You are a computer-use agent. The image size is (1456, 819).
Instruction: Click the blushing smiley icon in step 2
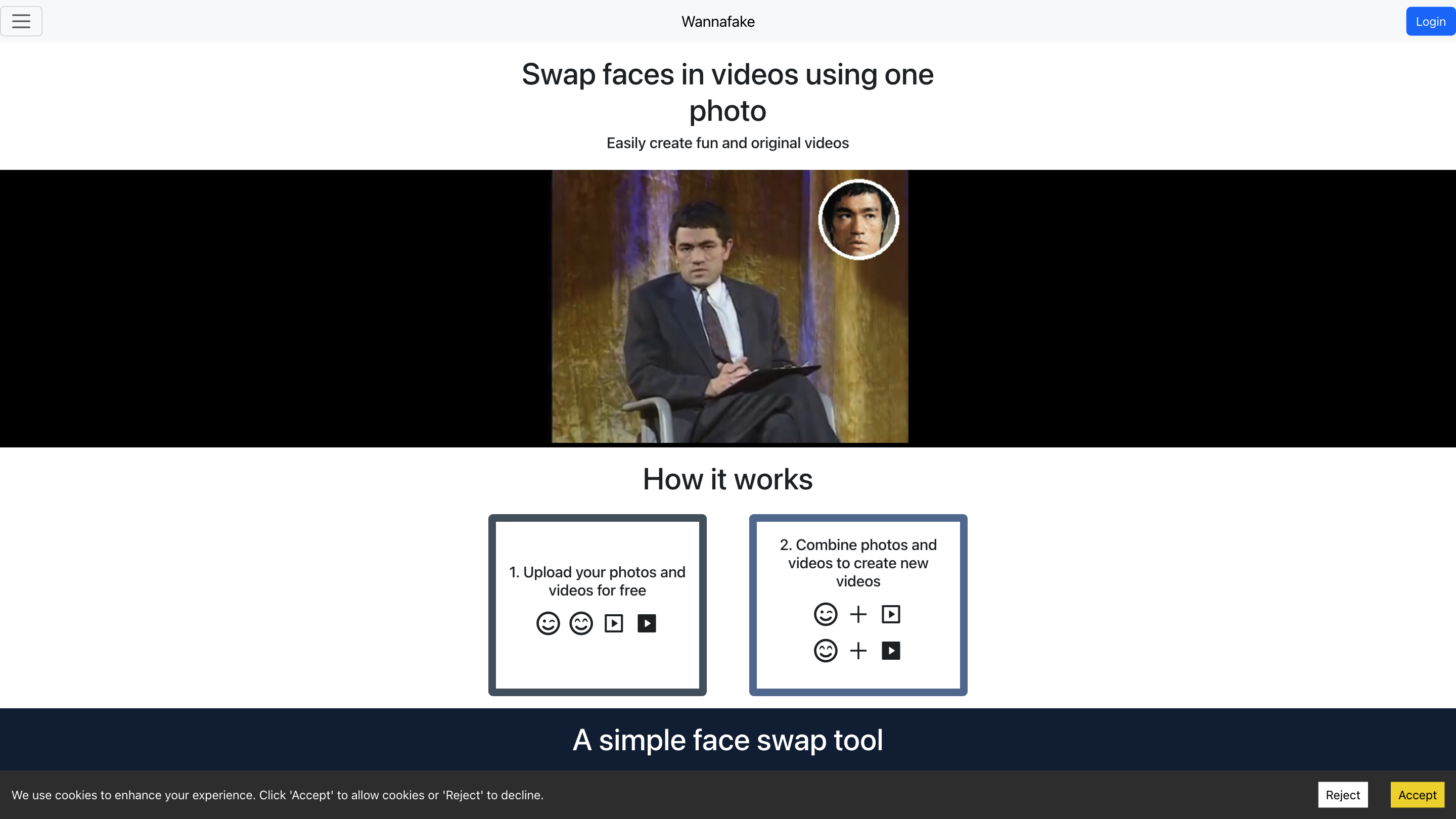[825, 651]
